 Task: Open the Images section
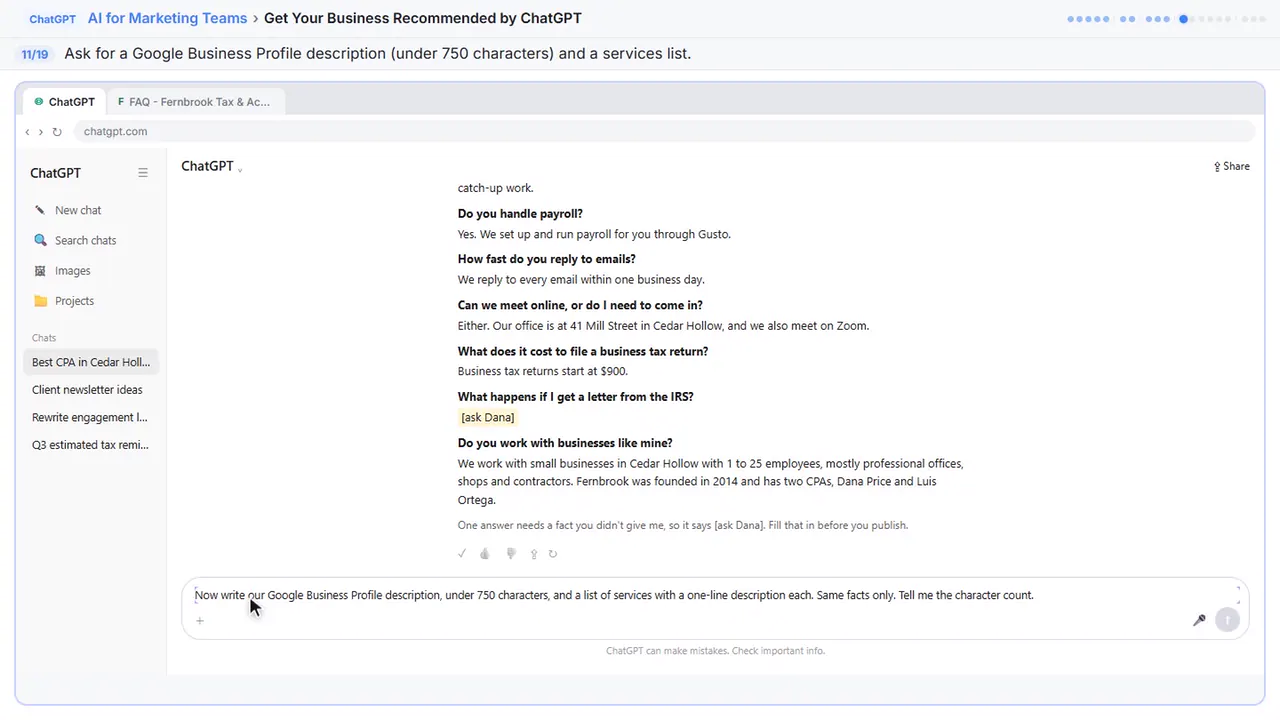tap(62, 270)
